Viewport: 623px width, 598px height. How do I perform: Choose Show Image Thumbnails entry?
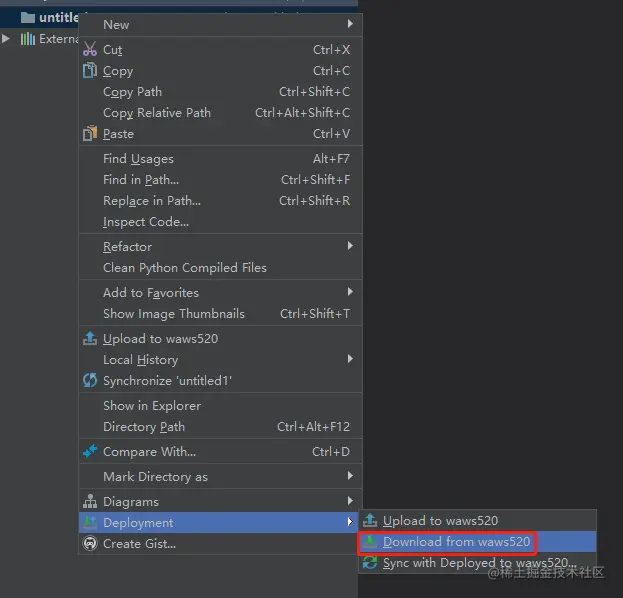(x=221, y=314)
